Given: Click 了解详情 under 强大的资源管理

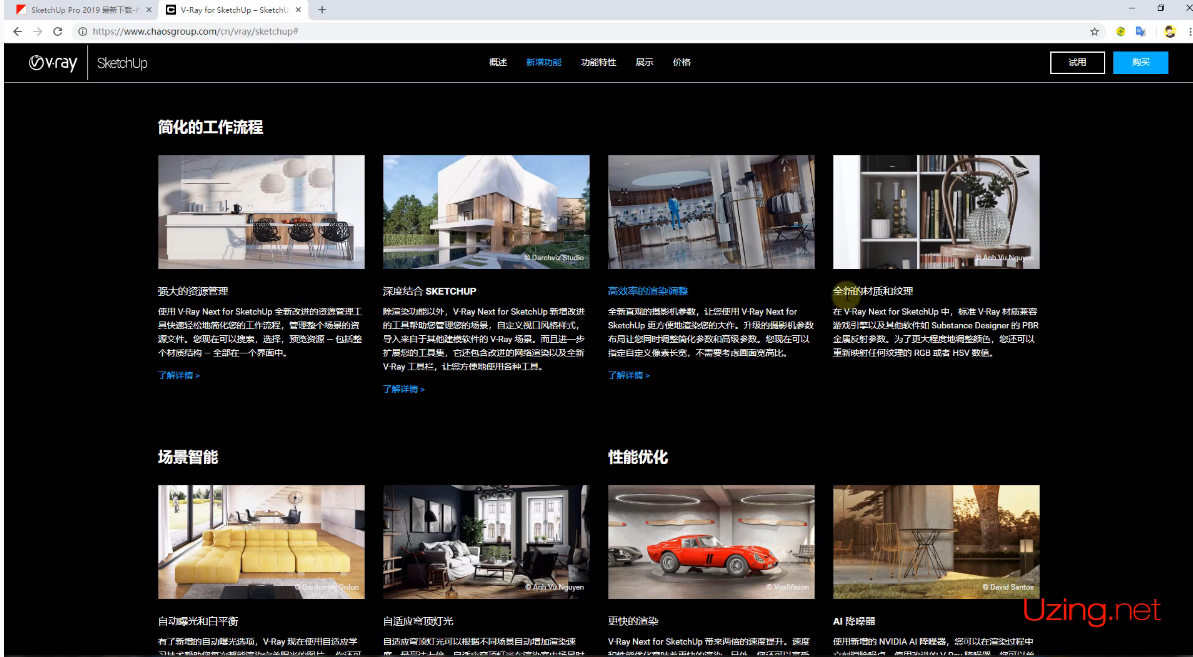Looking at the screenshot, I should point(179,375).
